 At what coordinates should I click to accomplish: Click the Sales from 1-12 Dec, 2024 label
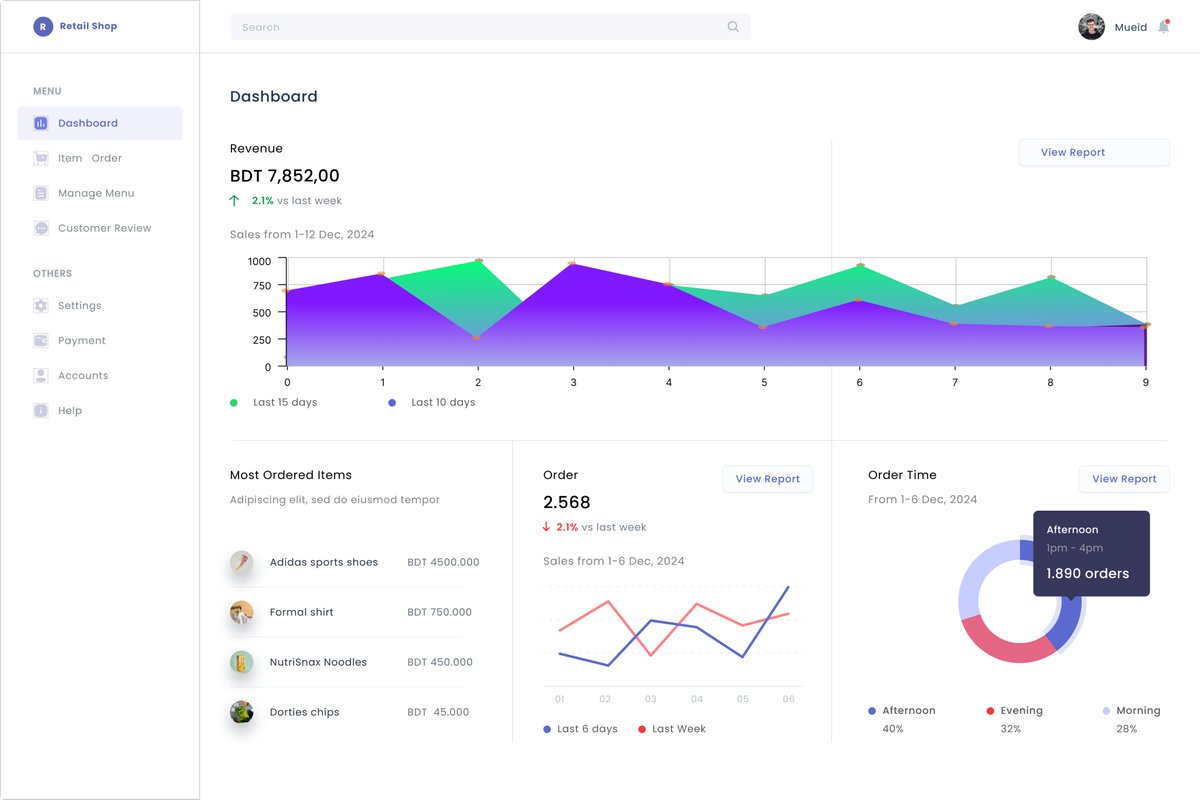pyautogui.click(x=302, y=234)
